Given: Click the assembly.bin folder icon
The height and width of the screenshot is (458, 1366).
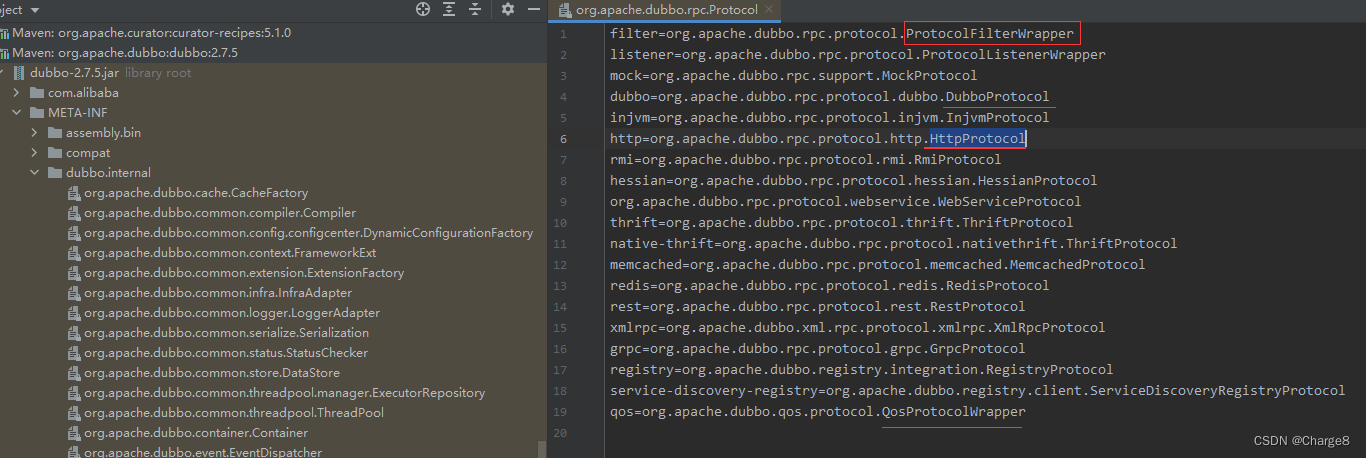Looking at the screenshot, I should (54, 133).
